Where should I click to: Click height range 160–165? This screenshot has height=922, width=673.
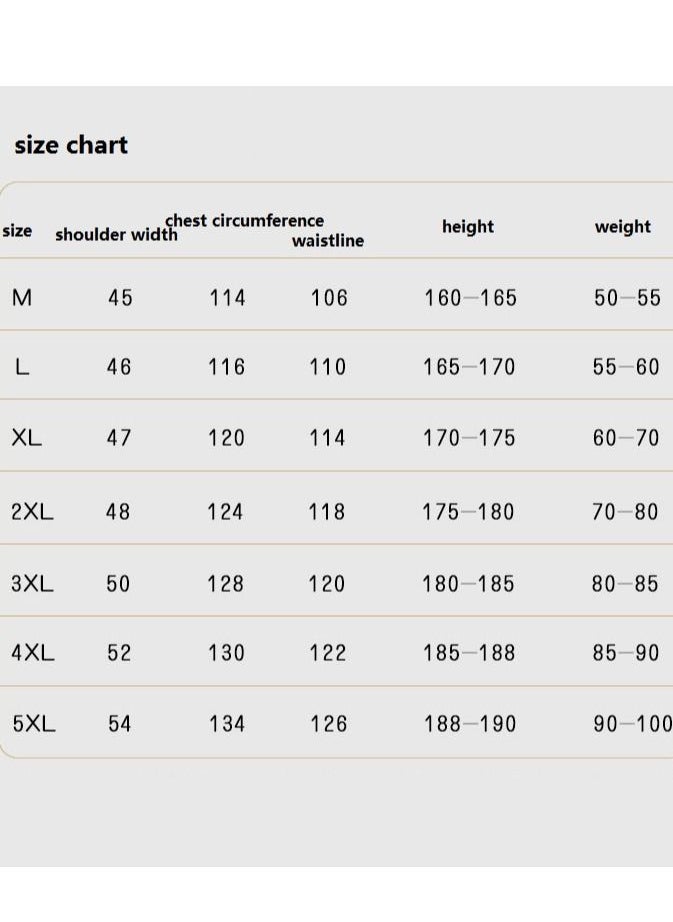pyautogui.click(x=471, y=298)
